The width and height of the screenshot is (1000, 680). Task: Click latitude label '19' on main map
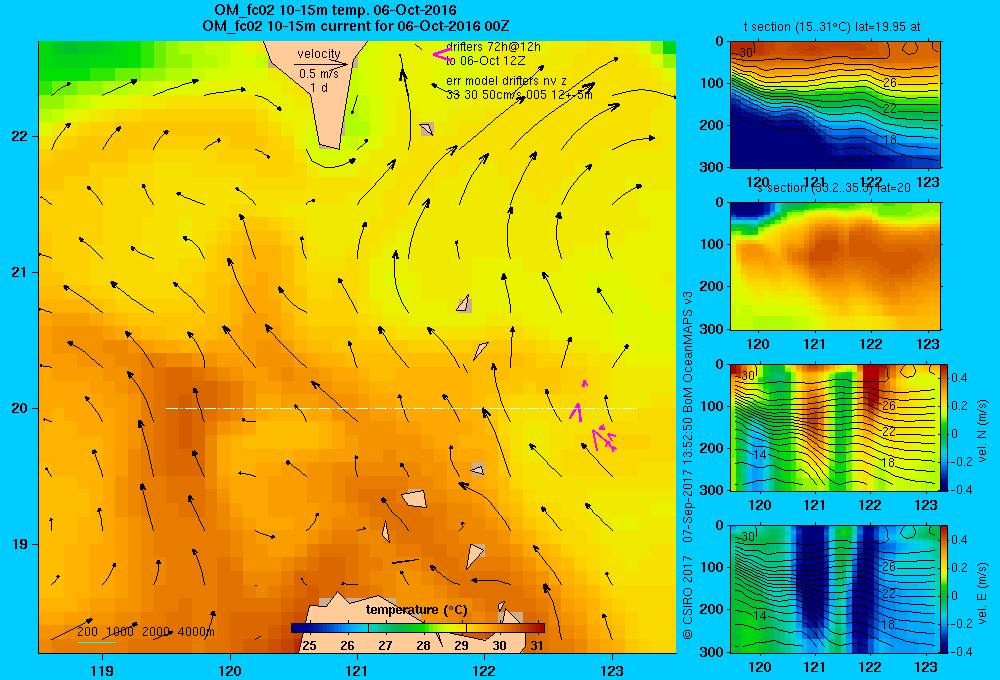tap(19, 544)
